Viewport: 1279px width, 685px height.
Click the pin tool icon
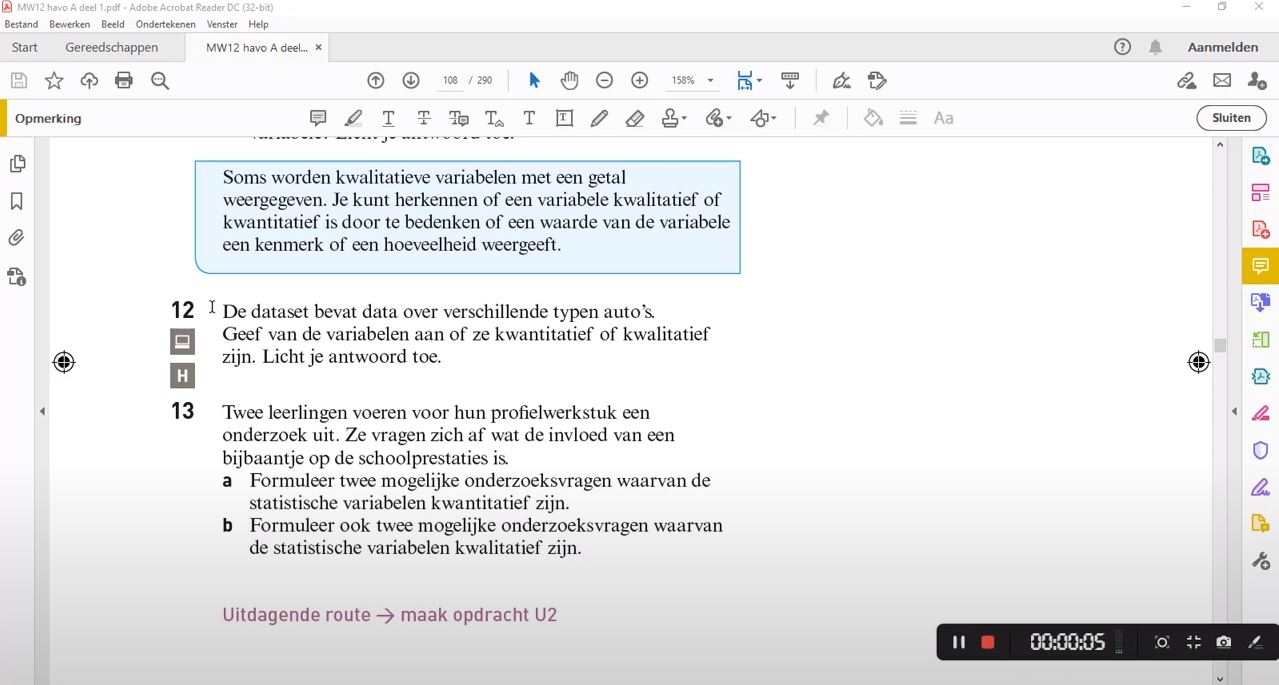click(x=821, y=118)
